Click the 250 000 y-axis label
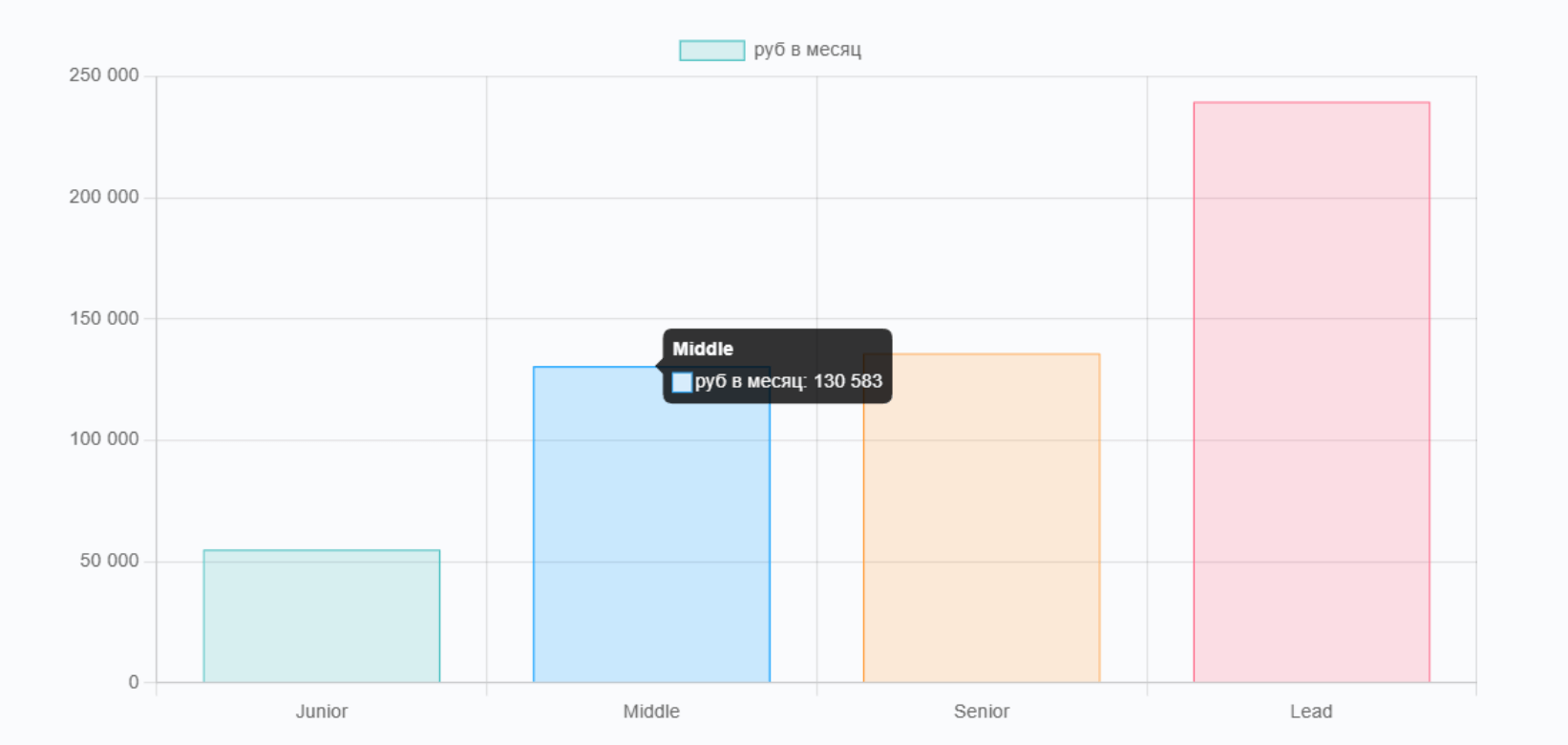The width and height of the screenshot is (1568, 745). pos(104,75)
